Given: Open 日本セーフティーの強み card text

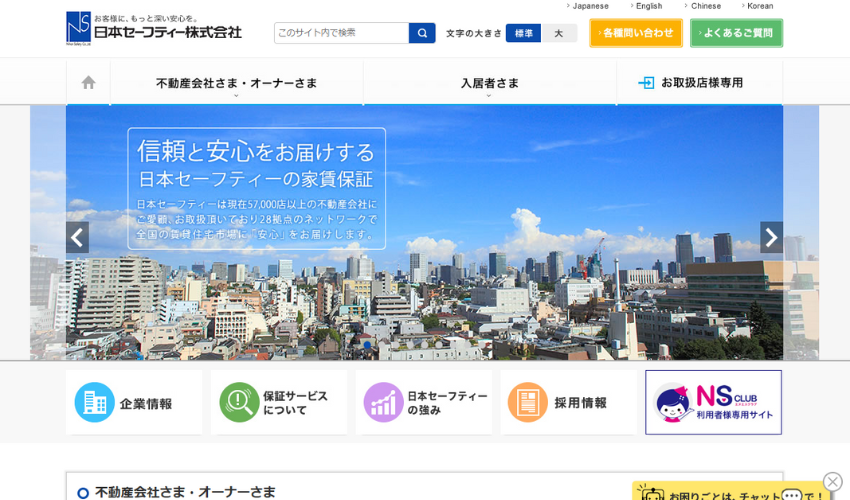Looking at the screenshot, I should click(x=448, y=403).
